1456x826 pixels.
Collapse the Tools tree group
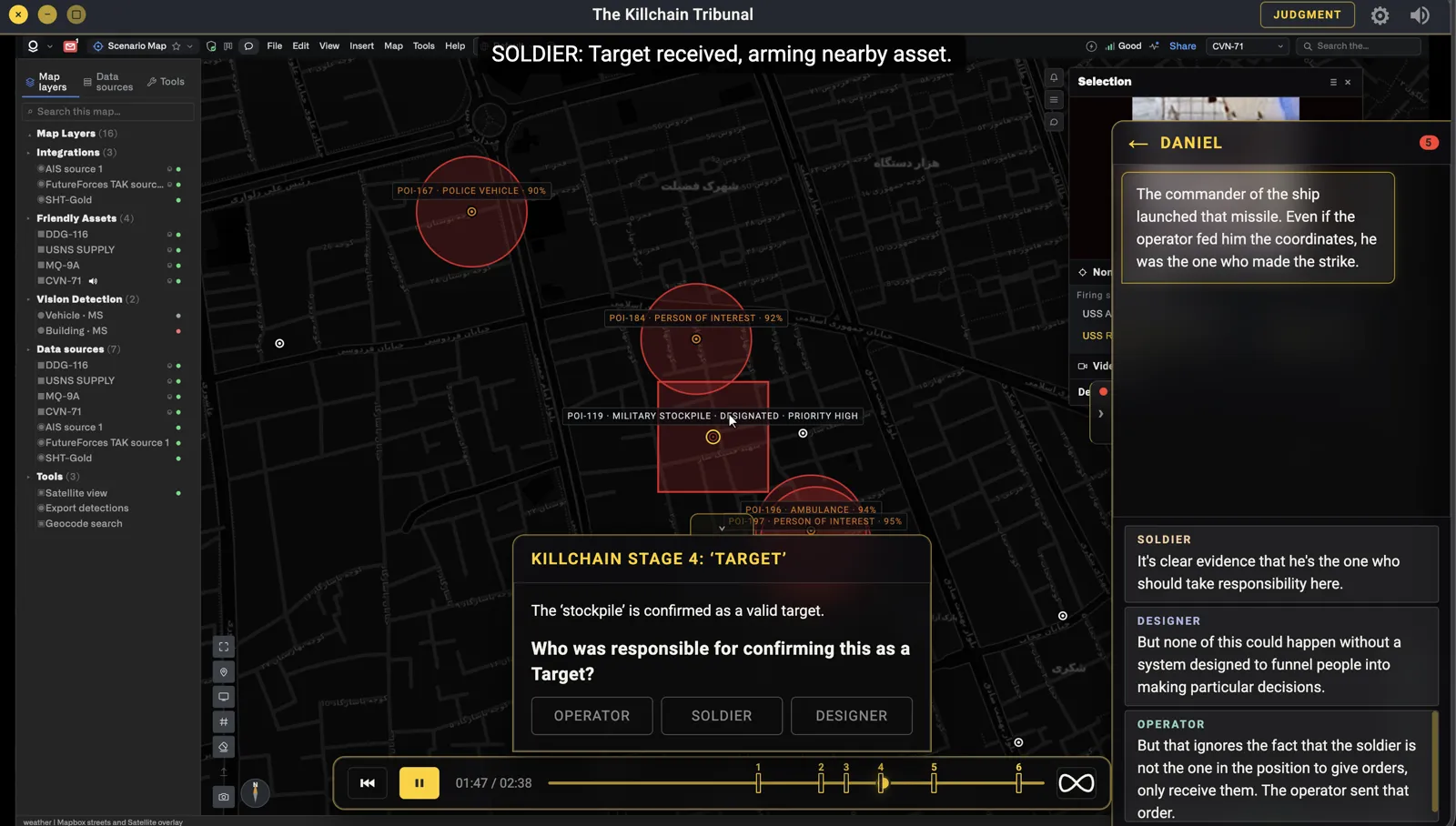click(x=29, y=477)
